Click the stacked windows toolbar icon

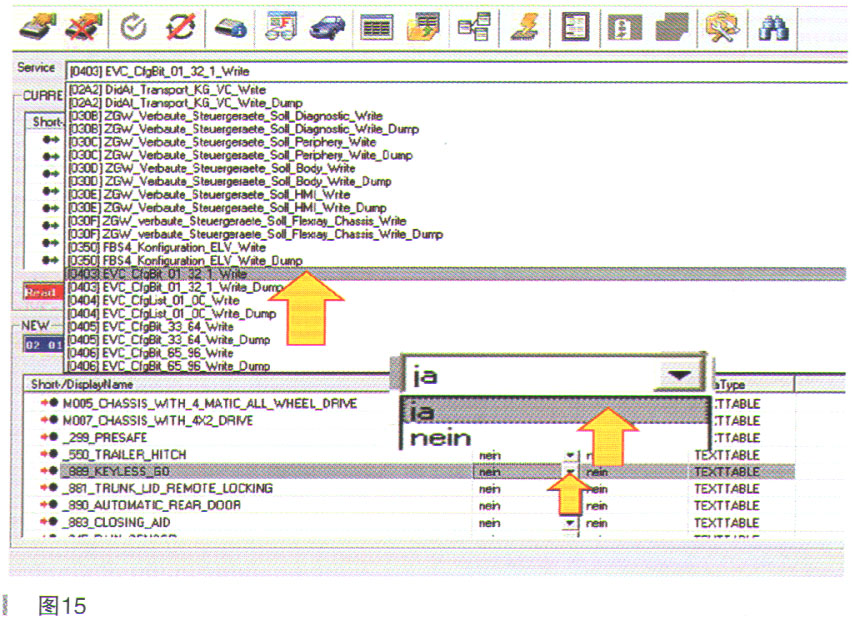point(672,26)
